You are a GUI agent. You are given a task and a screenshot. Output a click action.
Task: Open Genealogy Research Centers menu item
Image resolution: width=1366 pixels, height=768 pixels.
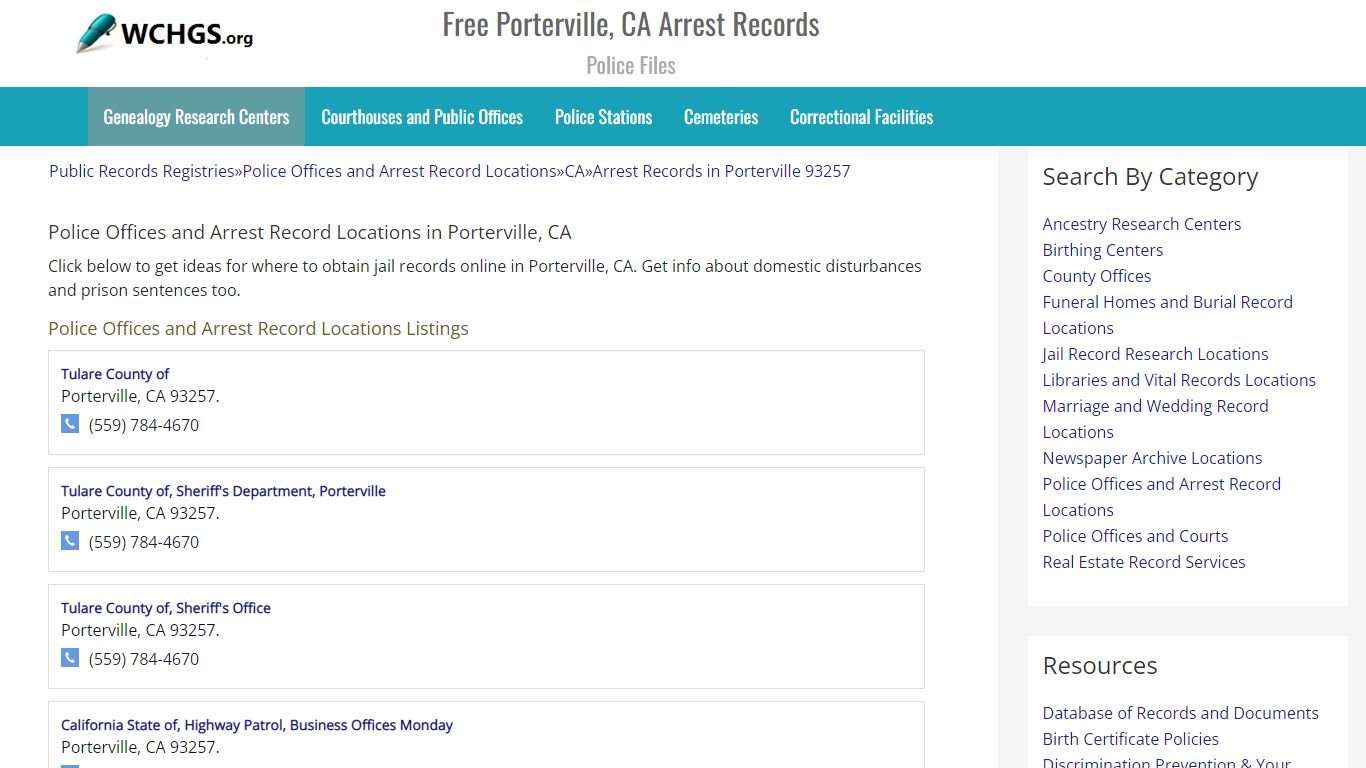click(196, 117)
